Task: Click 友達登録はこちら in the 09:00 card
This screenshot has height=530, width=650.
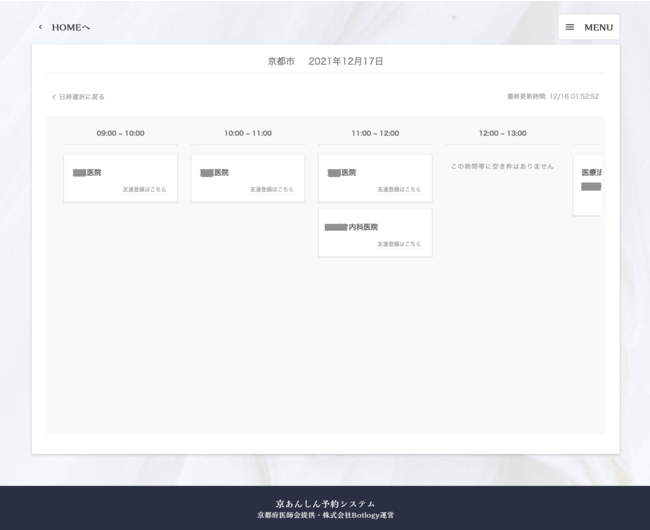Action: [x=144, y=189]
